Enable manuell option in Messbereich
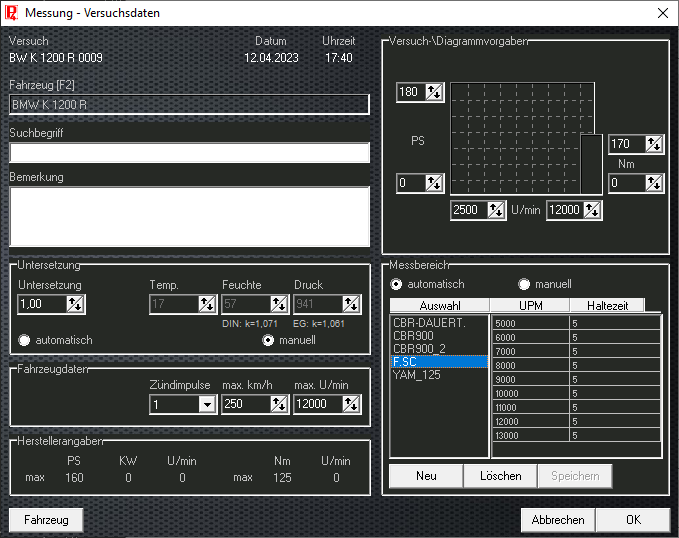679x538 pixels. click(523, 284)
